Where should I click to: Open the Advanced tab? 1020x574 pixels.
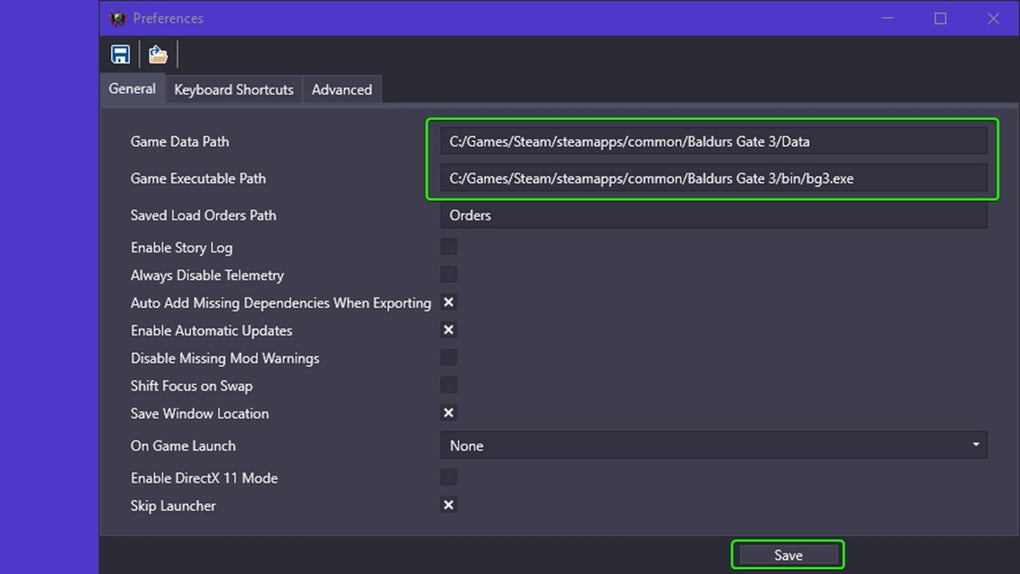pos(341,89)
